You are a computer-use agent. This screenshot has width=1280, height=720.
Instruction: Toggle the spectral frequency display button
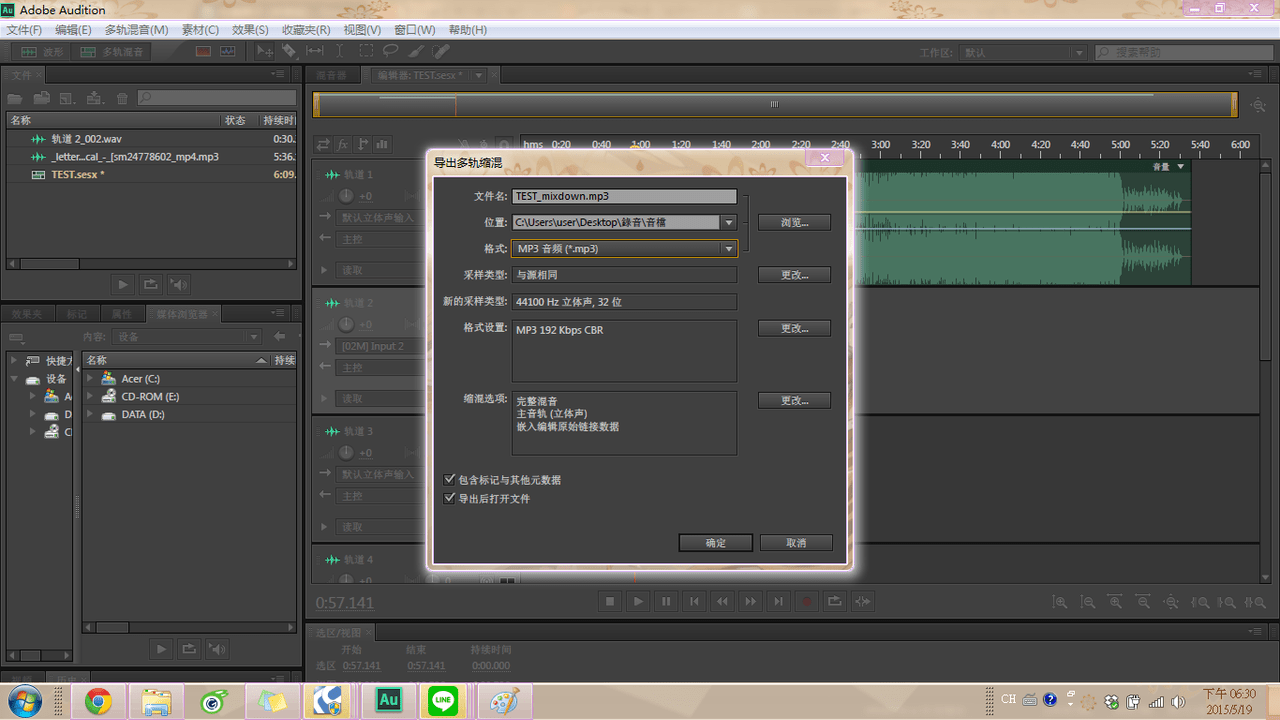[x=203, y=51]
